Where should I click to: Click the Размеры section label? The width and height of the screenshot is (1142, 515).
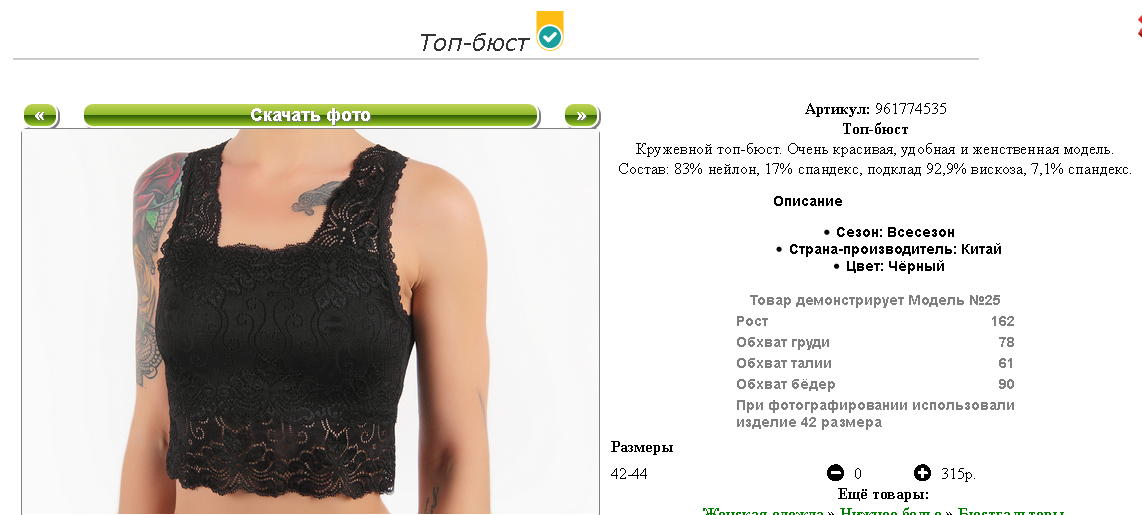tap(642, 447)
